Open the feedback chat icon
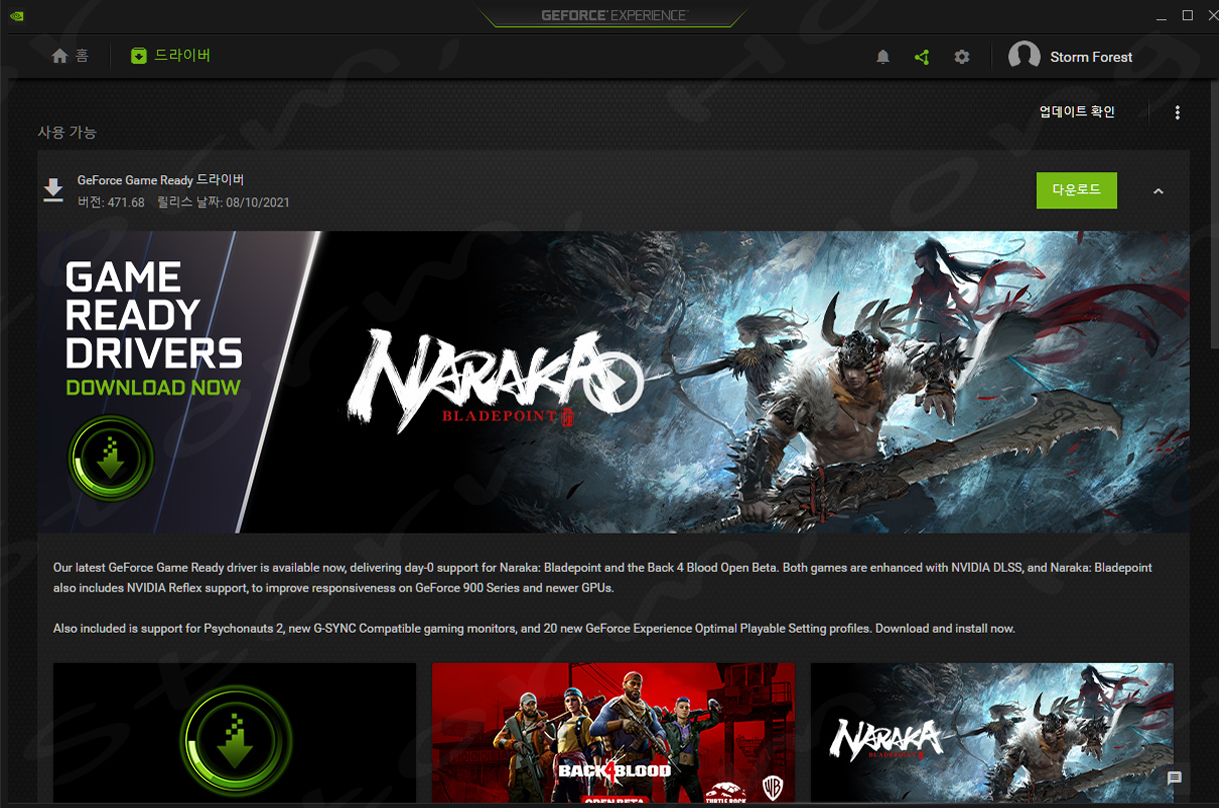 [1174, 778]
